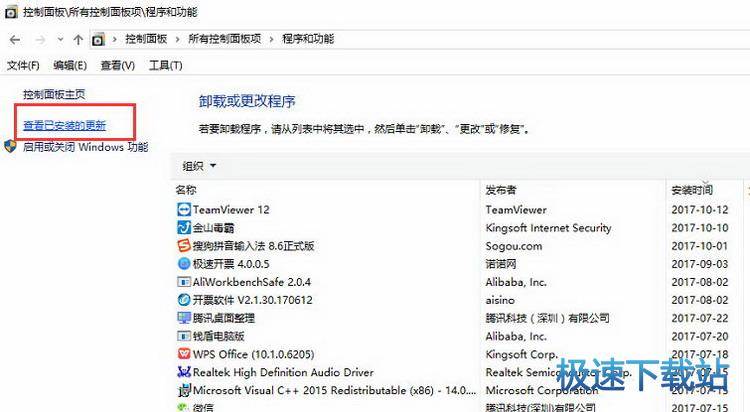Click install date 2017-07-22
Image resolution: width=750 pixels, height=412 pixels.
click(700, 318)
